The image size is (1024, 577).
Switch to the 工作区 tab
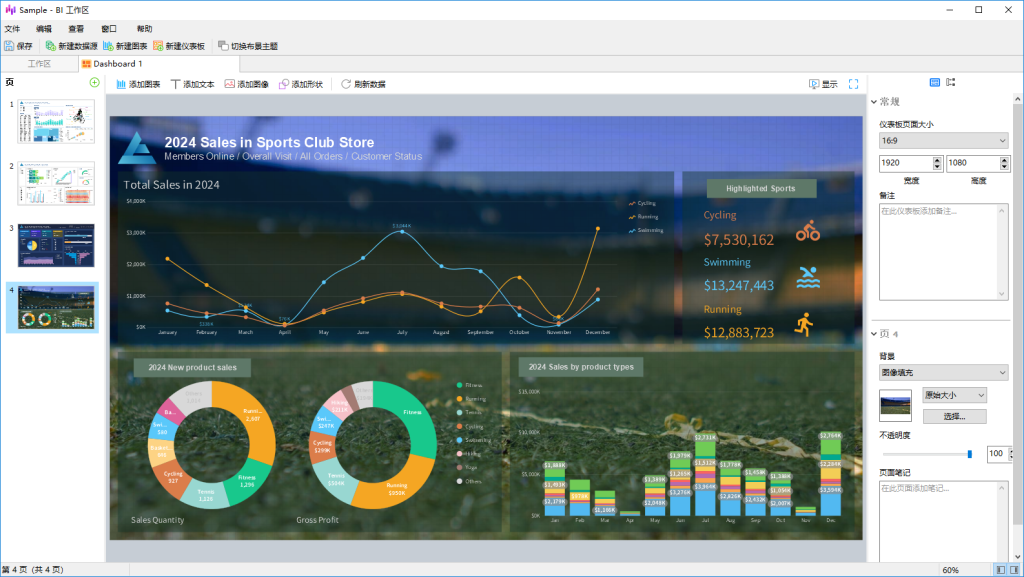pos(38,64)
